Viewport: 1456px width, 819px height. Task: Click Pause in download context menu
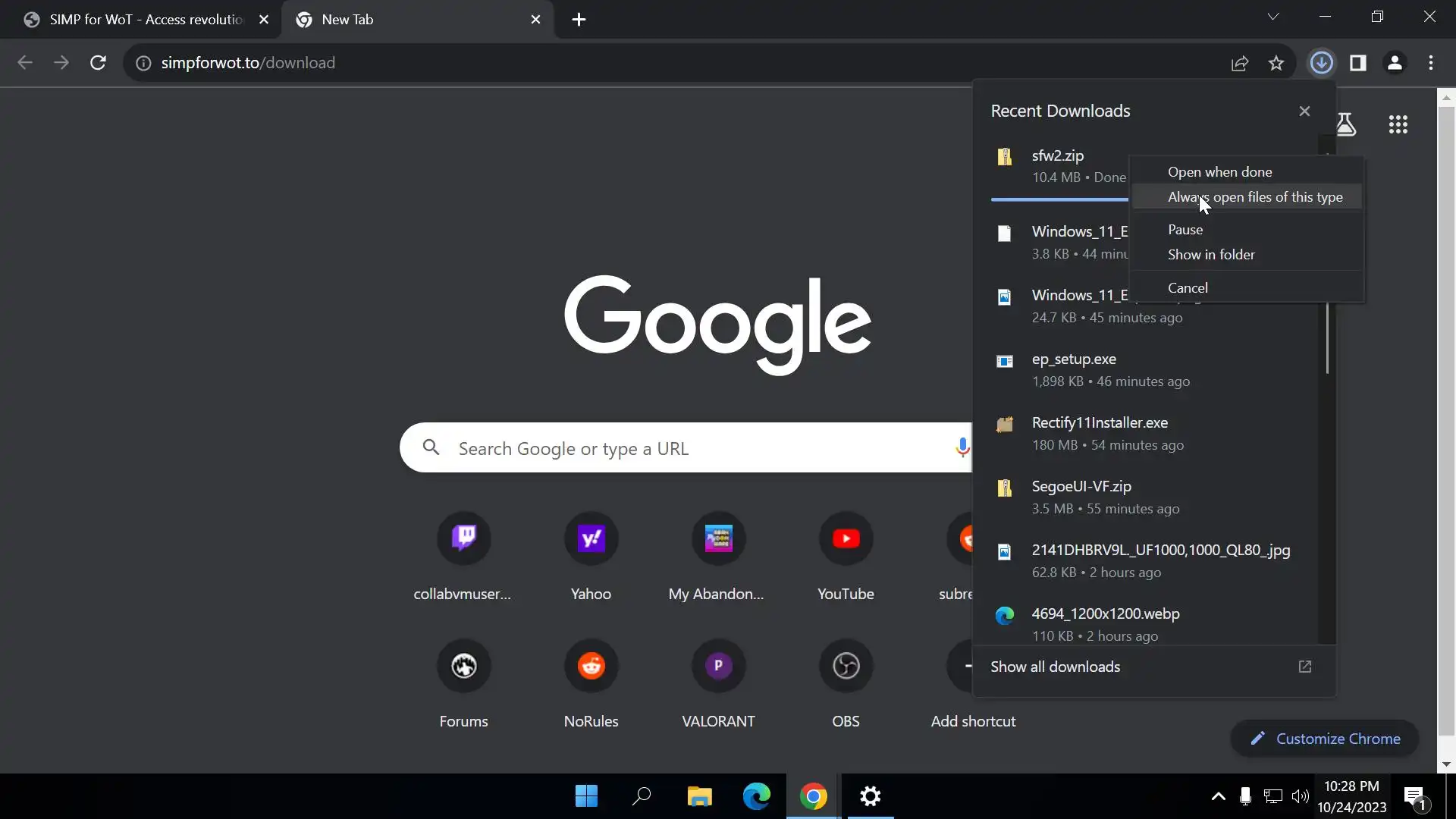coord(1185,230)
